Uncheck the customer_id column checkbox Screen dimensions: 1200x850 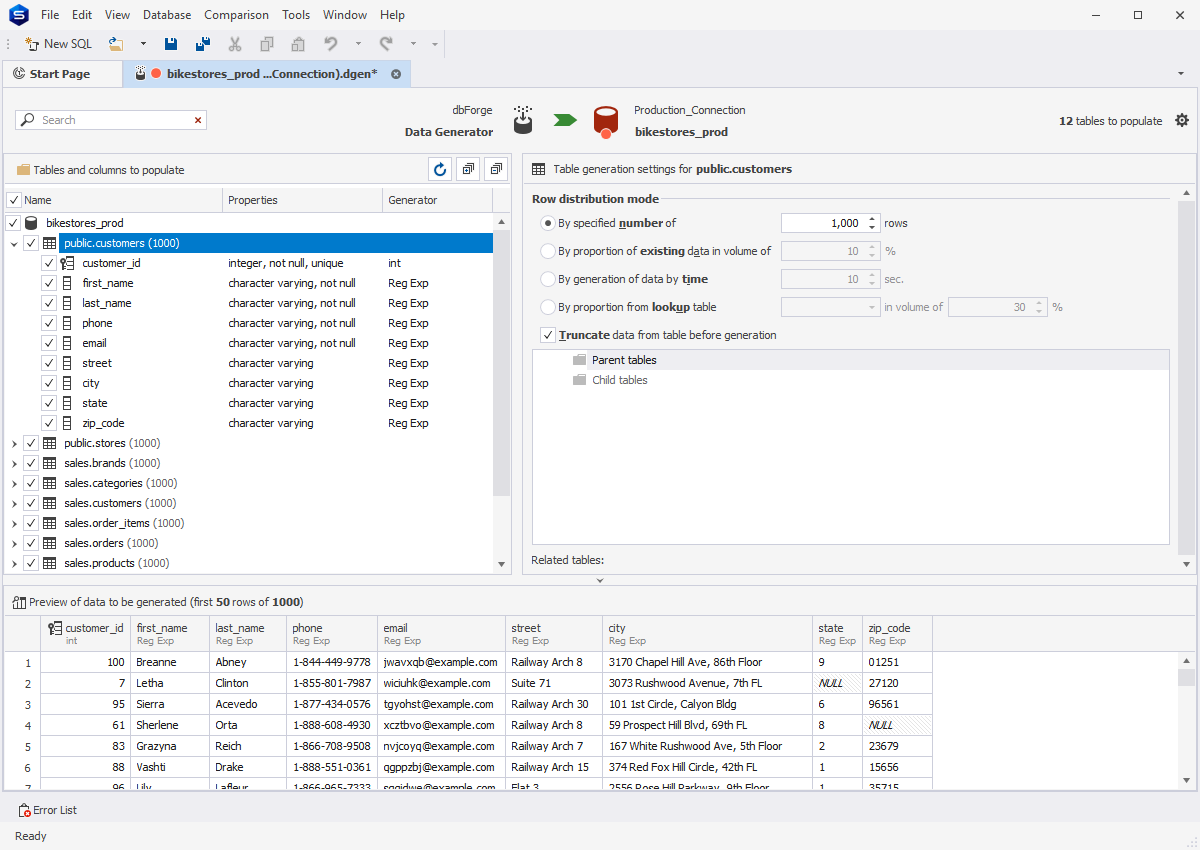tap(49, 263)
